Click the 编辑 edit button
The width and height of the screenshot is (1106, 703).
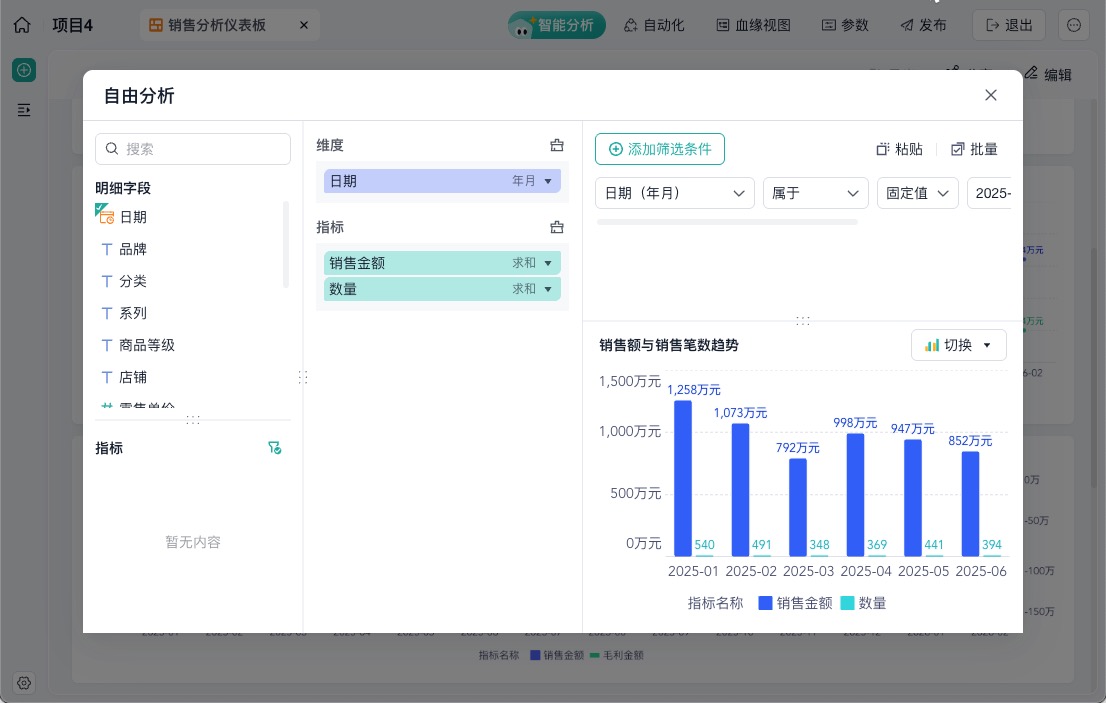click(1048, 74)
